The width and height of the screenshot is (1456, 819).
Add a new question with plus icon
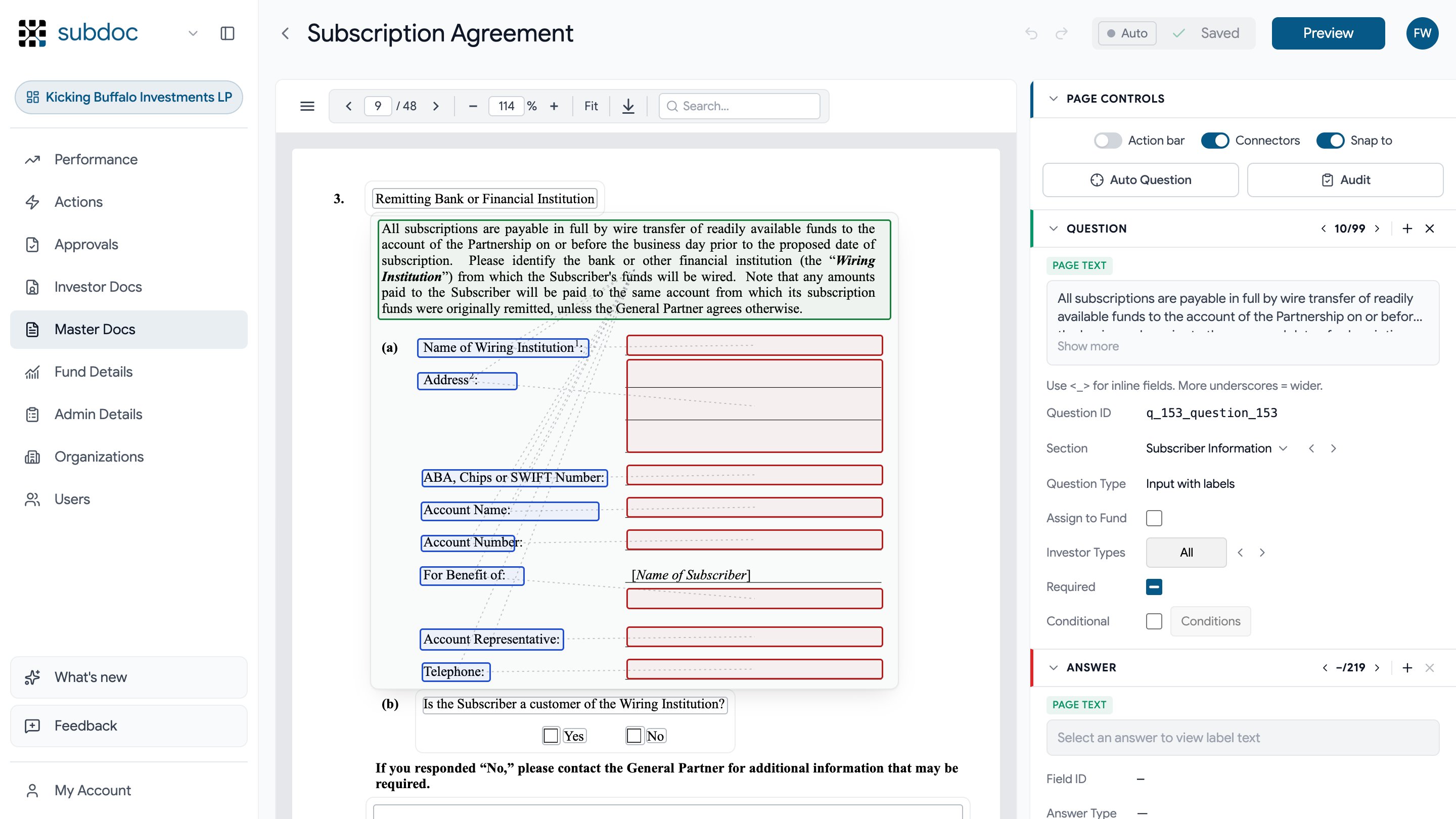click(x=1407, y=229)
